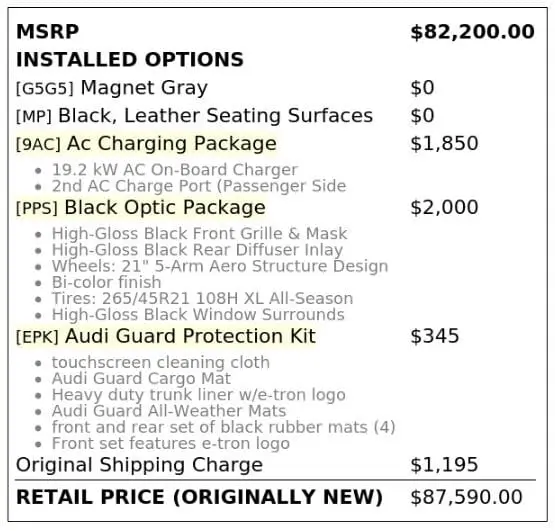Viewport: 555px width, 531px height.
Task: Select the [G5G5] Magnet Gray option
Action: click(112, 88)
